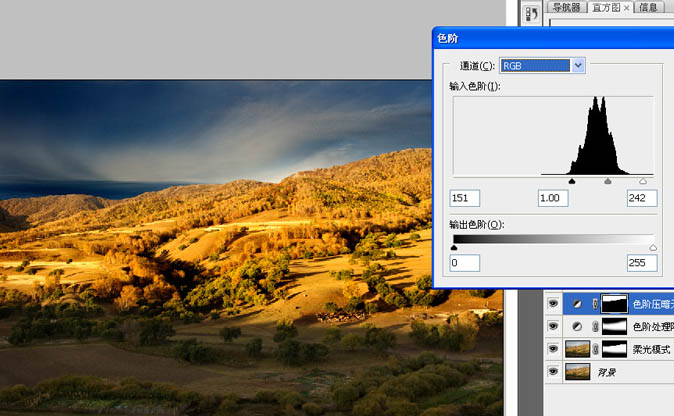Close the 直方图 histogram tab

[x=627, y=8]
